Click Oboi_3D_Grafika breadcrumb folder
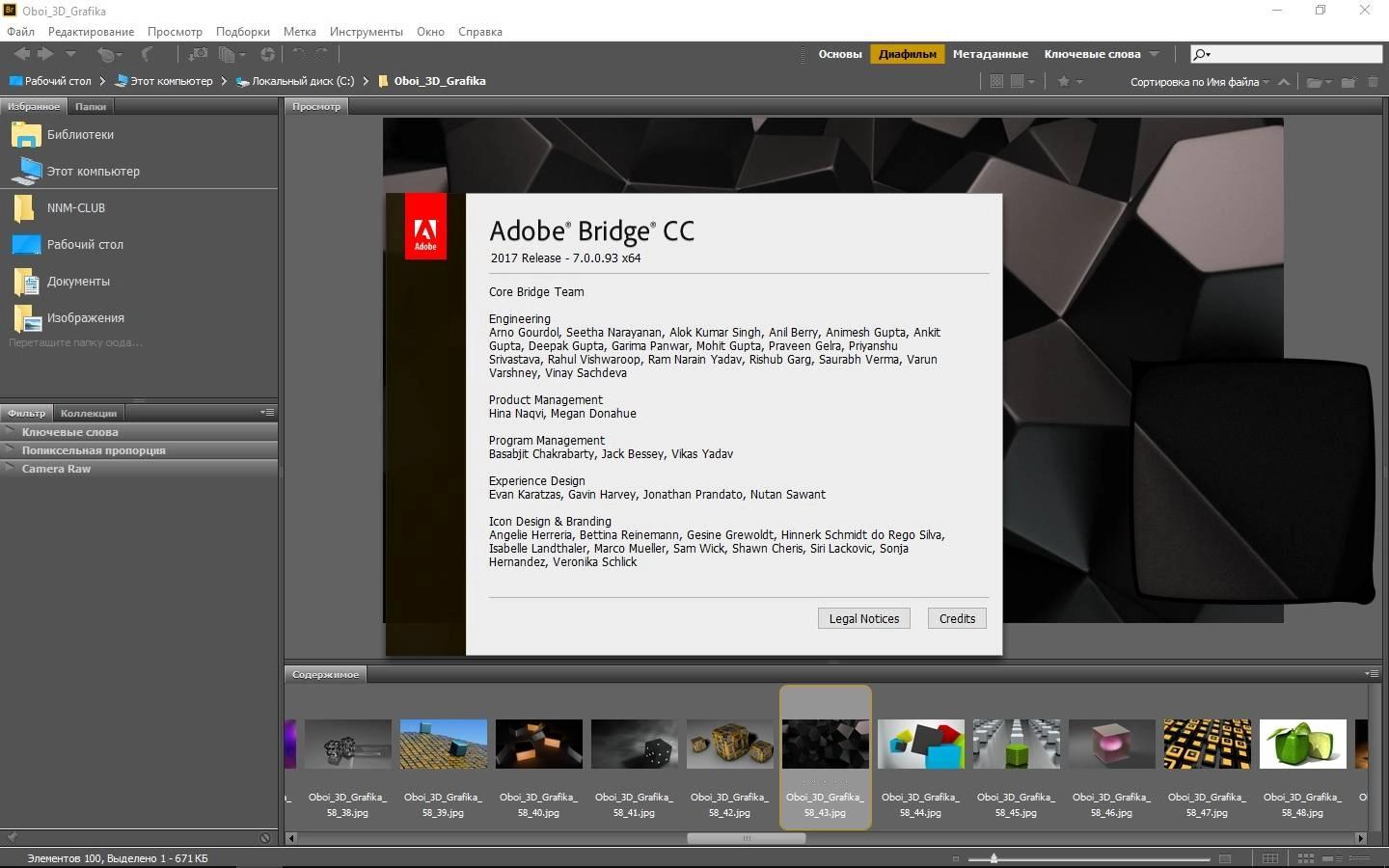 click(432, 81)
